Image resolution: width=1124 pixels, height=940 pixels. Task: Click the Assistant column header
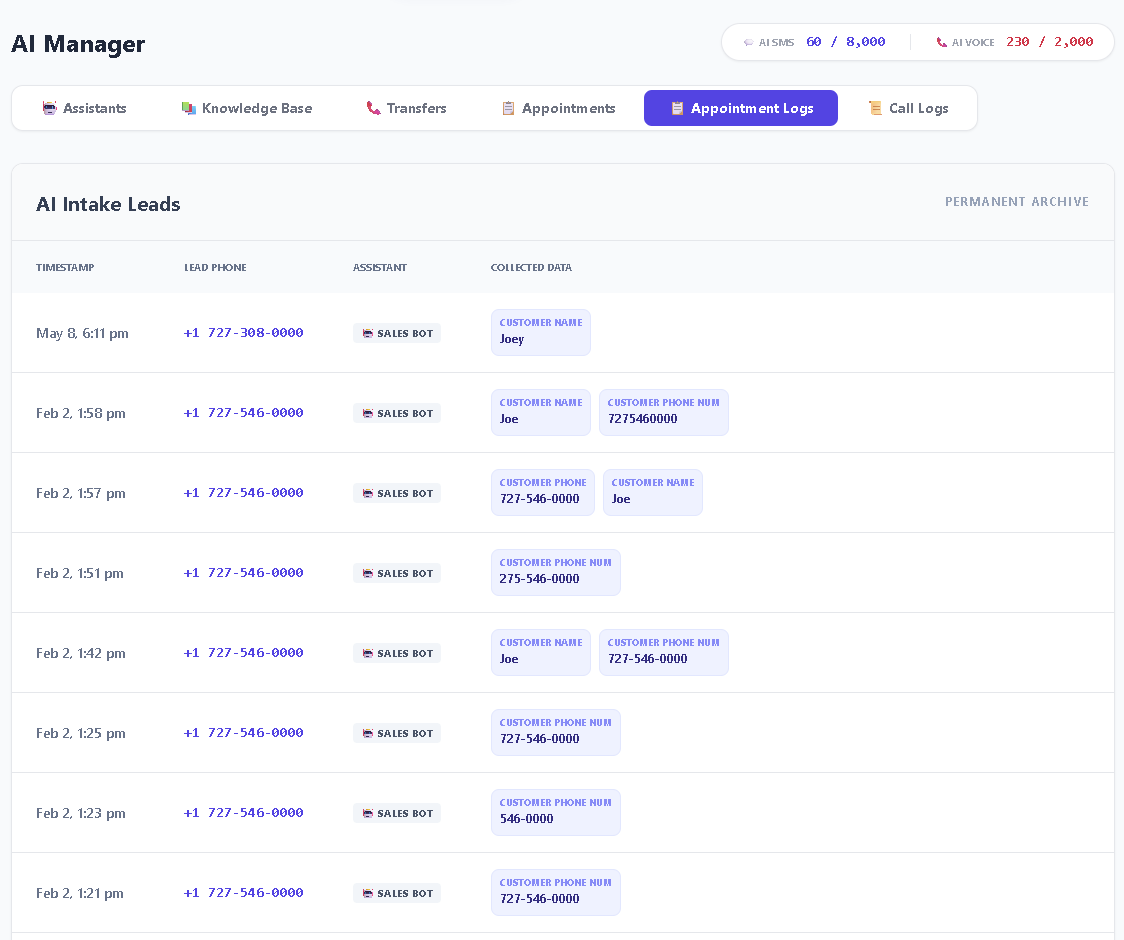click(x=380, y=267)
